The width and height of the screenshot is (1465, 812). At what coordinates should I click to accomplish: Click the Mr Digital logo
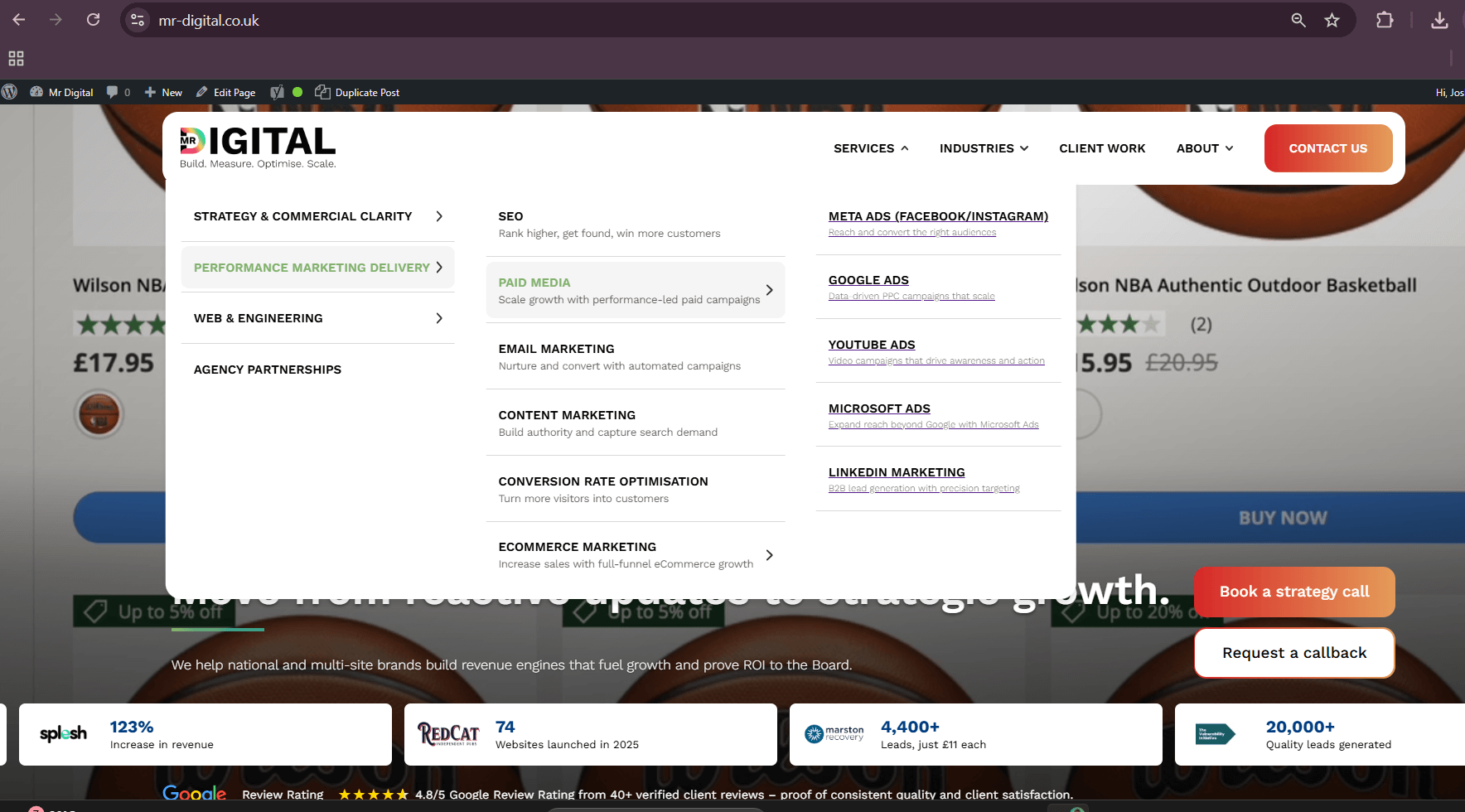(x=258, y=147)
